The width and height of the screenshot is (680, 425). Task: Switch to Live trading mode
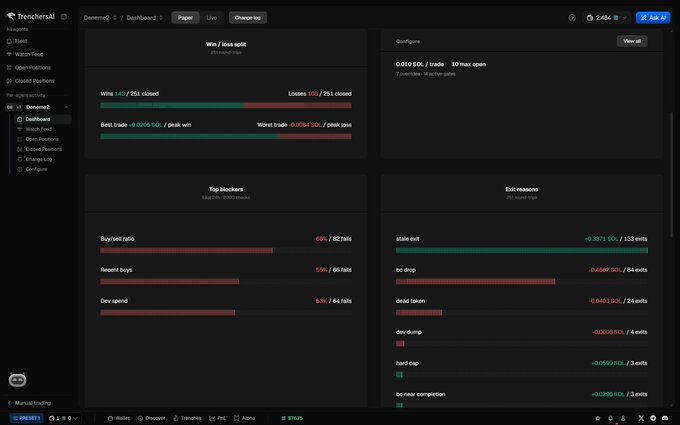[212, 18]
